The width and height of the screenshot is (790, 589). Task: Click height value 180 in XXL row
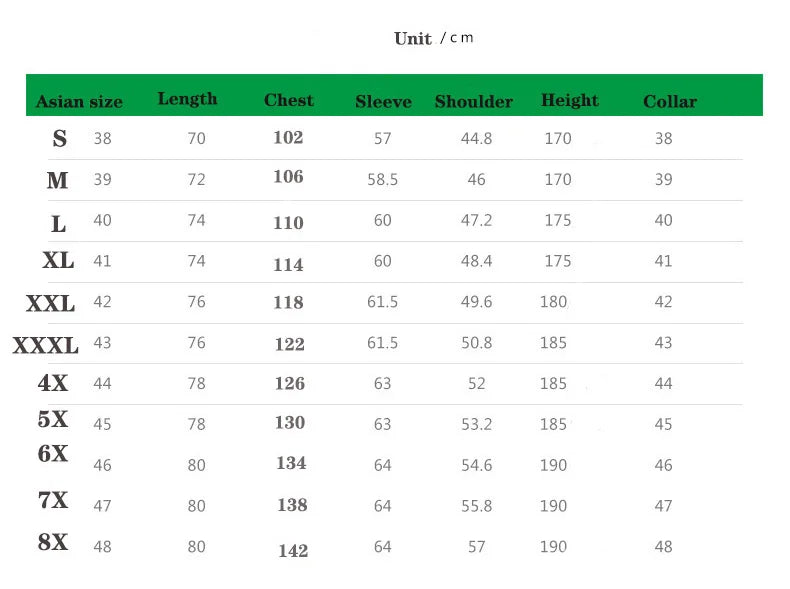click(x=553, y=302)
